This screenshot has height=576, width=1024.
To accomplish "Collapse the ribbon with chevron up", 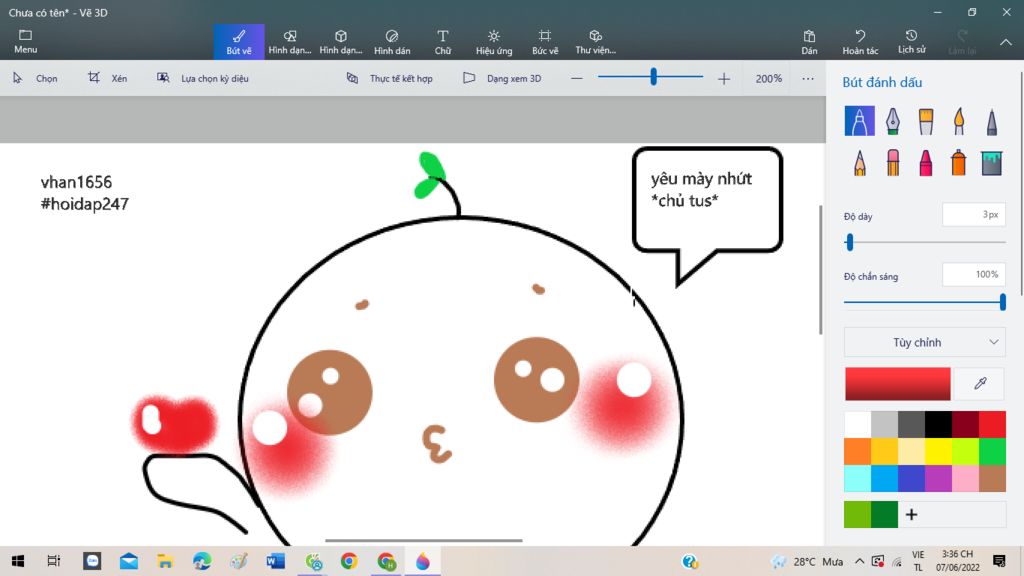I will point(1006,42).
